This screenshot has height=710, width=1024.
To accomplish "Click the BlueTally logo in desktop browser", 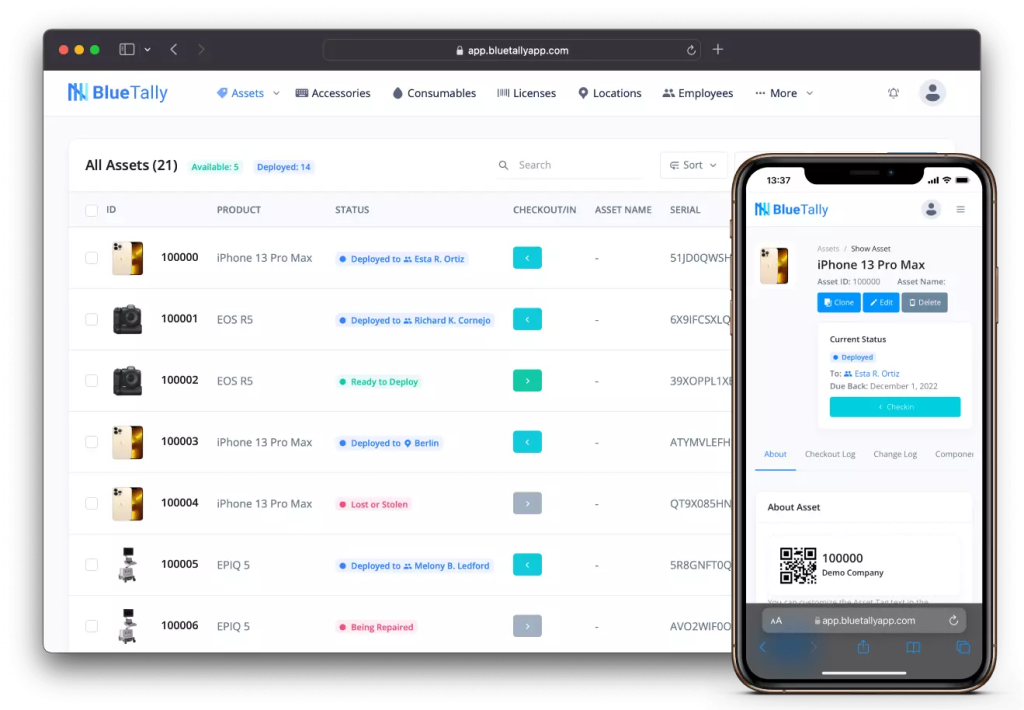I will click(118, 93).
